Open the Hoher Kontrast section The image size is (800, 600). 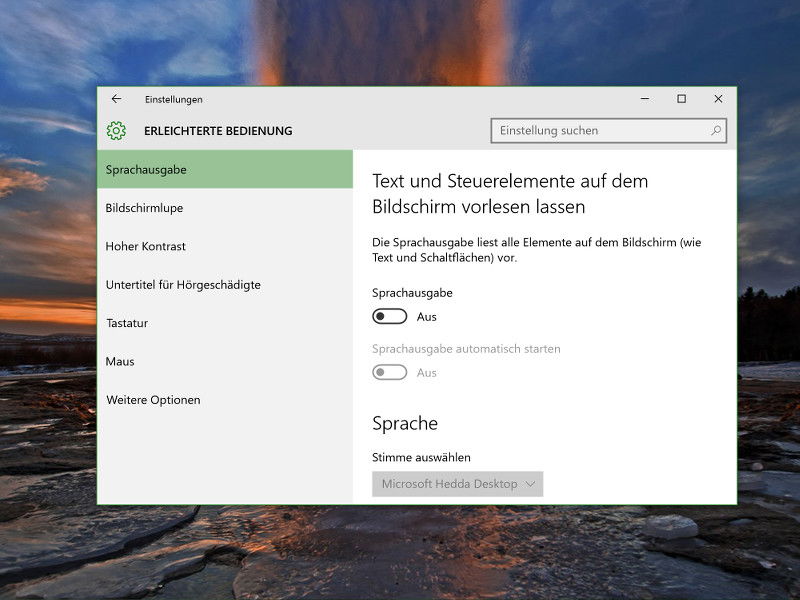(225, 246)
